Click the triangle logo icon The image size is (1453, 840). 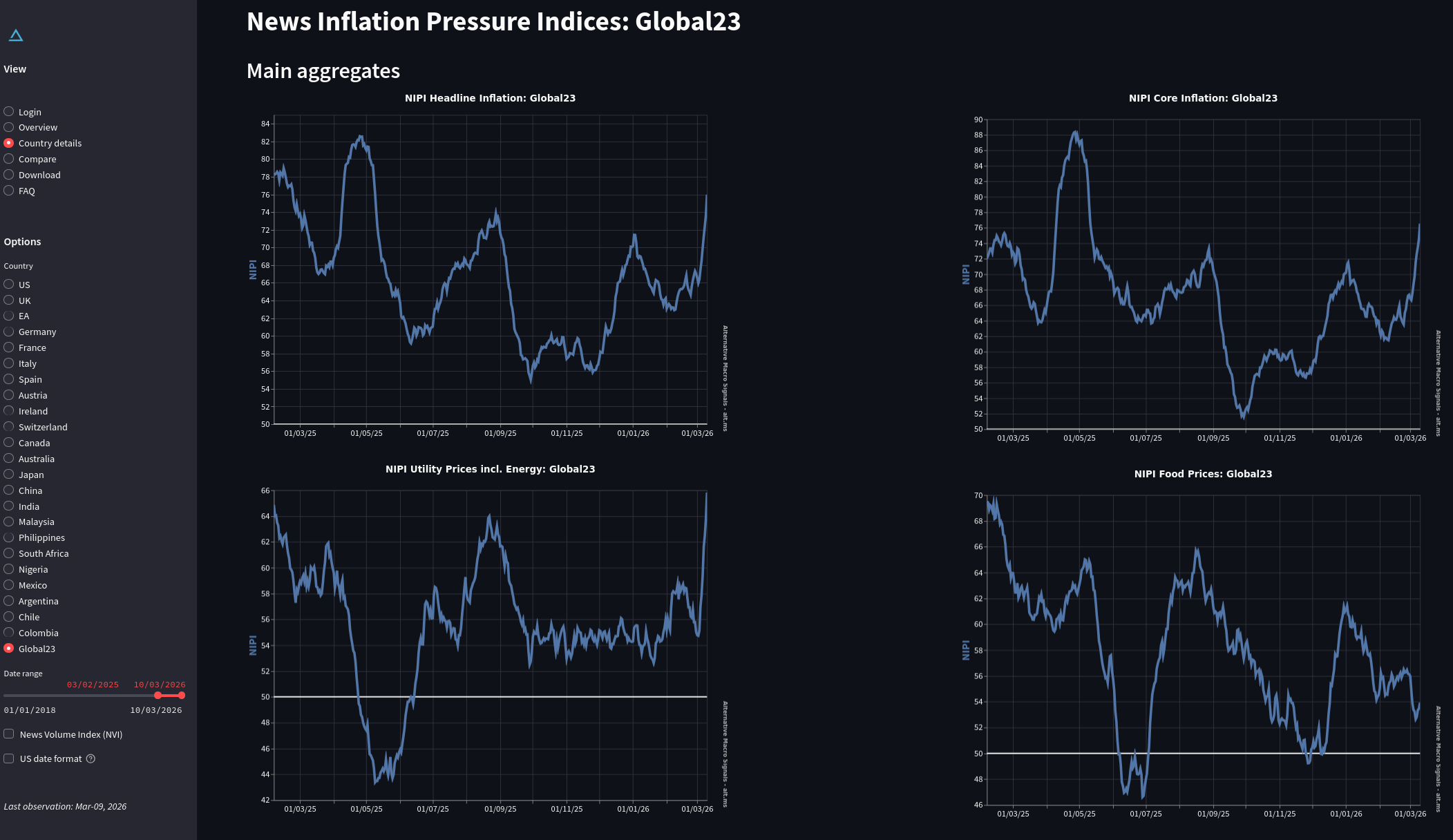tap(16, 35)
